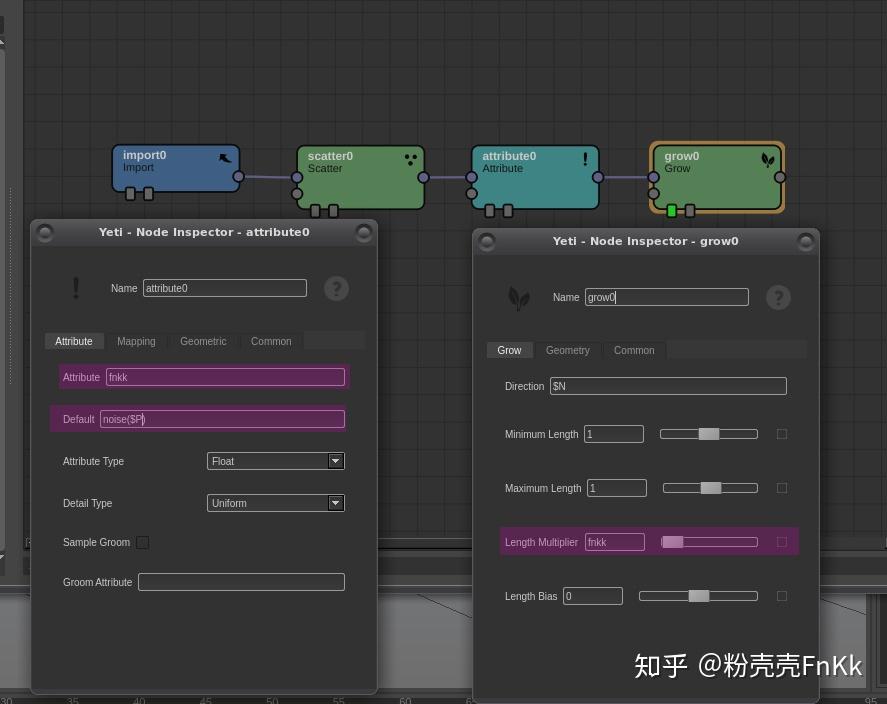The image size is (887, 704).
Task: Switch to the Mapping tab in attribute0 inspector
Action: pos(136,341)
